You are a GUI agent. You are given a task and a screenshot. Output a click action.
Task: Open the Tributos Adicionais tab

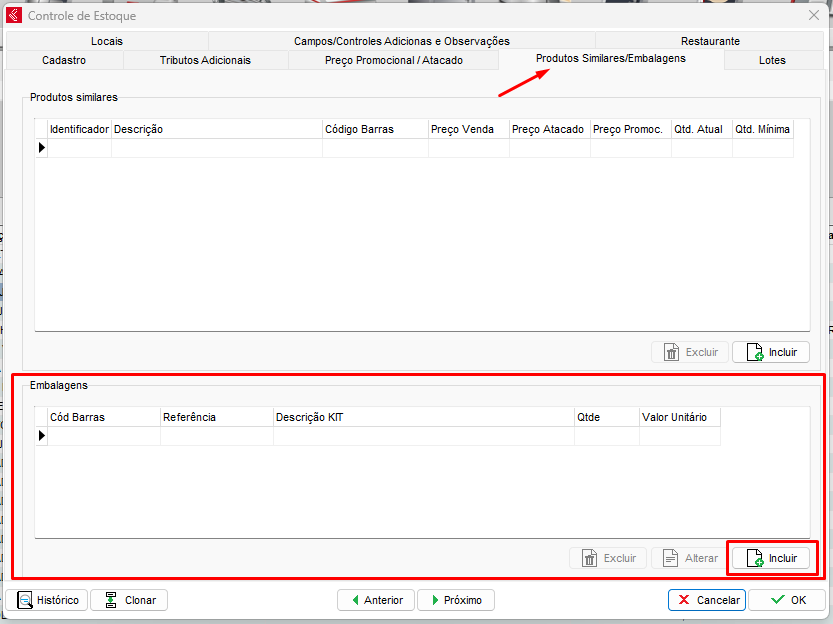[x=205, y=60]
